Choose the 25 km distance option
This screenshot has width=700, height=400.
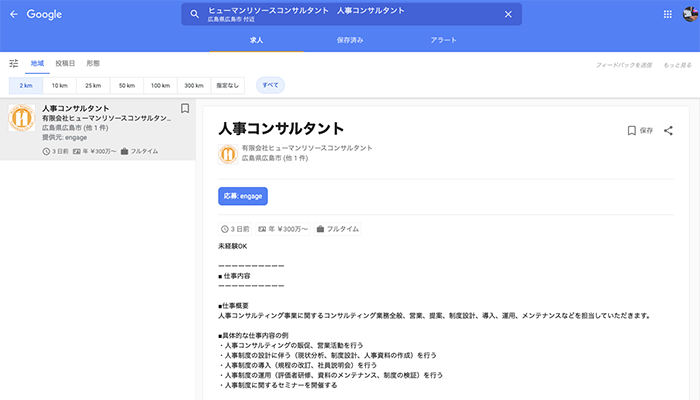pos(93,85)
